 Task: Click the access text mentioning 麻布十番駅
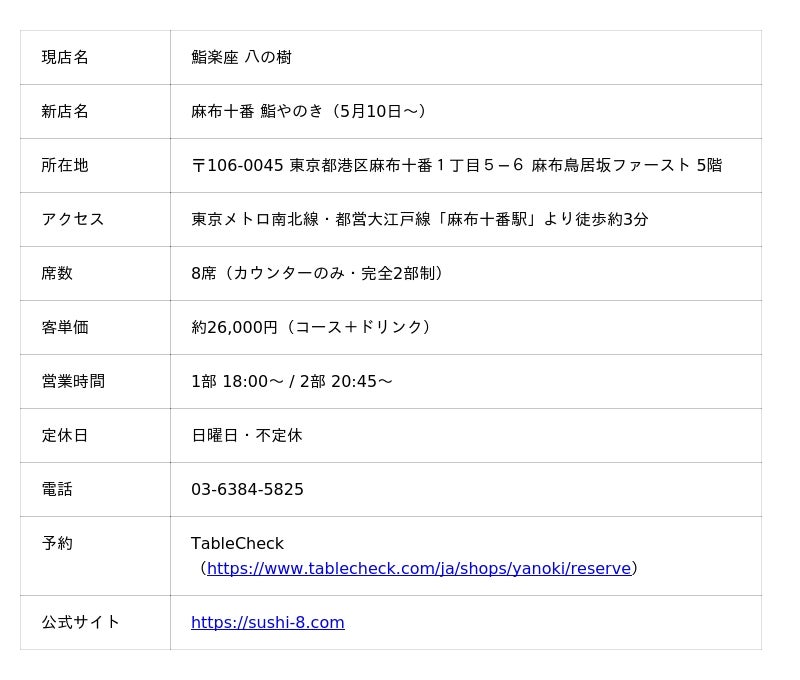(x=419, y=220)
